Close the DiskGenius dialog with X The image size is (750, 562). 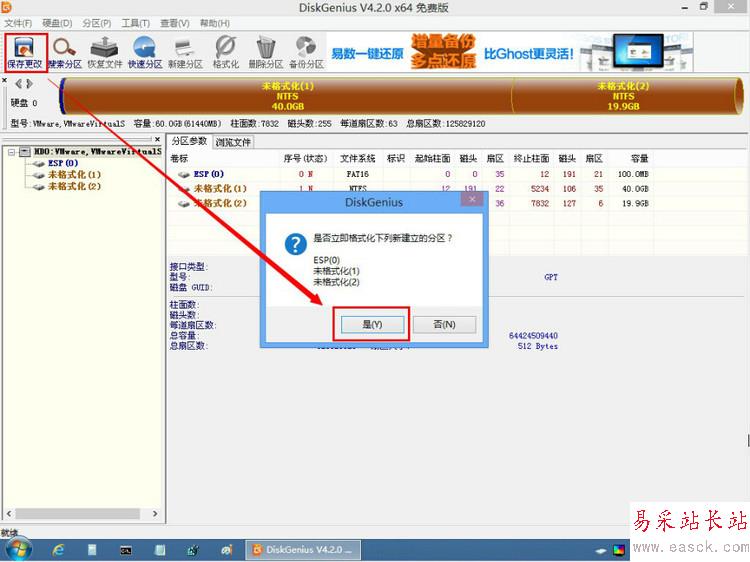[x=472, y=199]
